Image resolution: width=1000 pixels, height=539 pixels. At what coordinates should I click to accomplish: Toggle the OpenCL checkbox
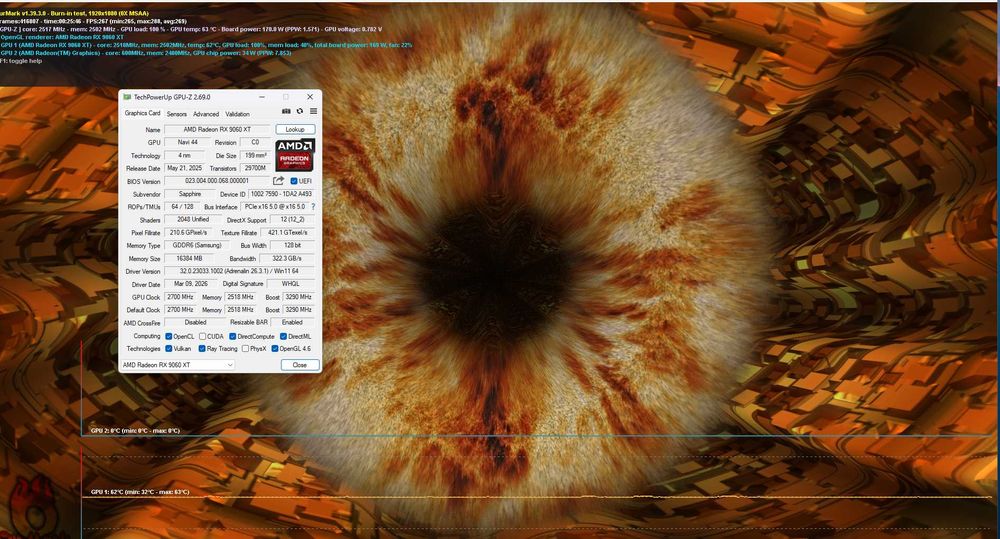[168, 336]
